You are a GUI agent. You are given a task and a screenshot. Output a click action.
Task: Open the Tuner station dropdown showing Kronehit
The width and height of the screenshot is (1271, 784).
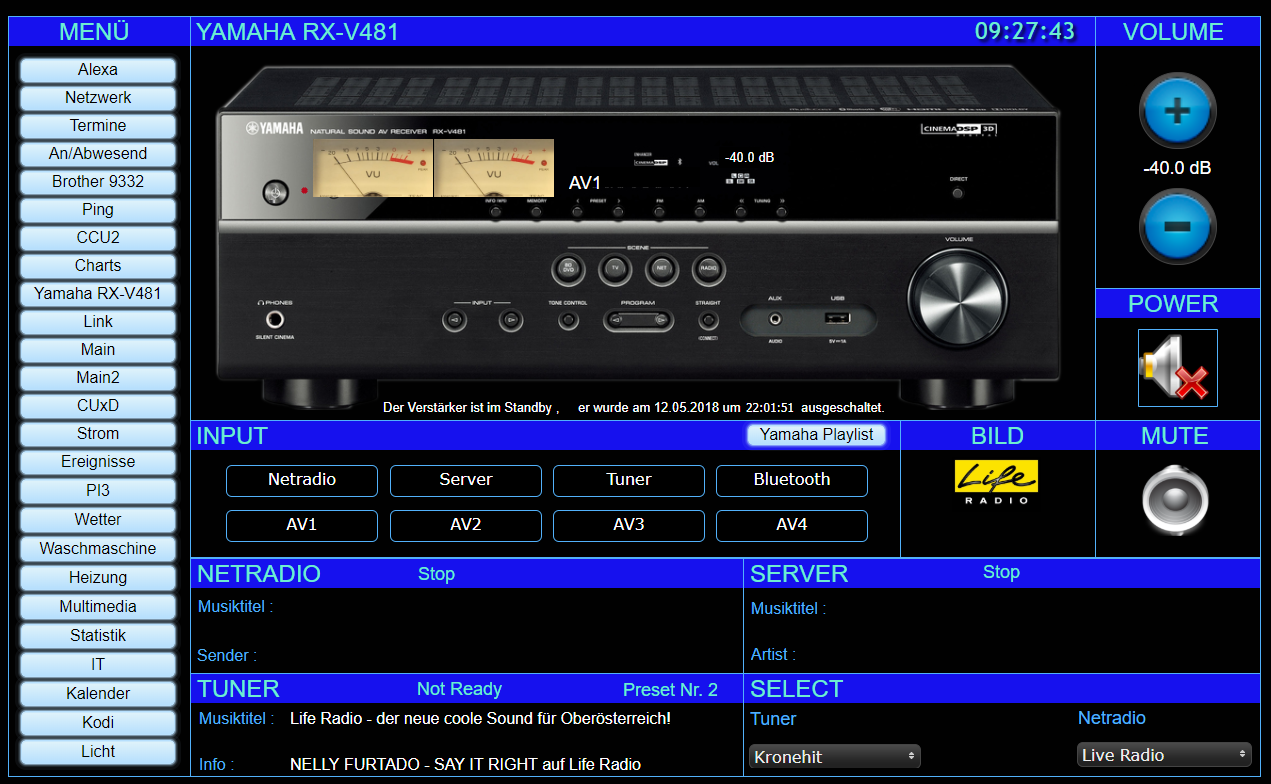tap(834, 757)
